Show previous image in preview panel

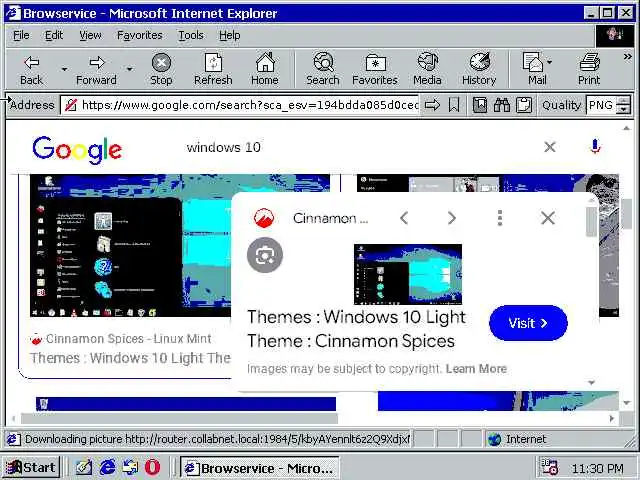404,218
